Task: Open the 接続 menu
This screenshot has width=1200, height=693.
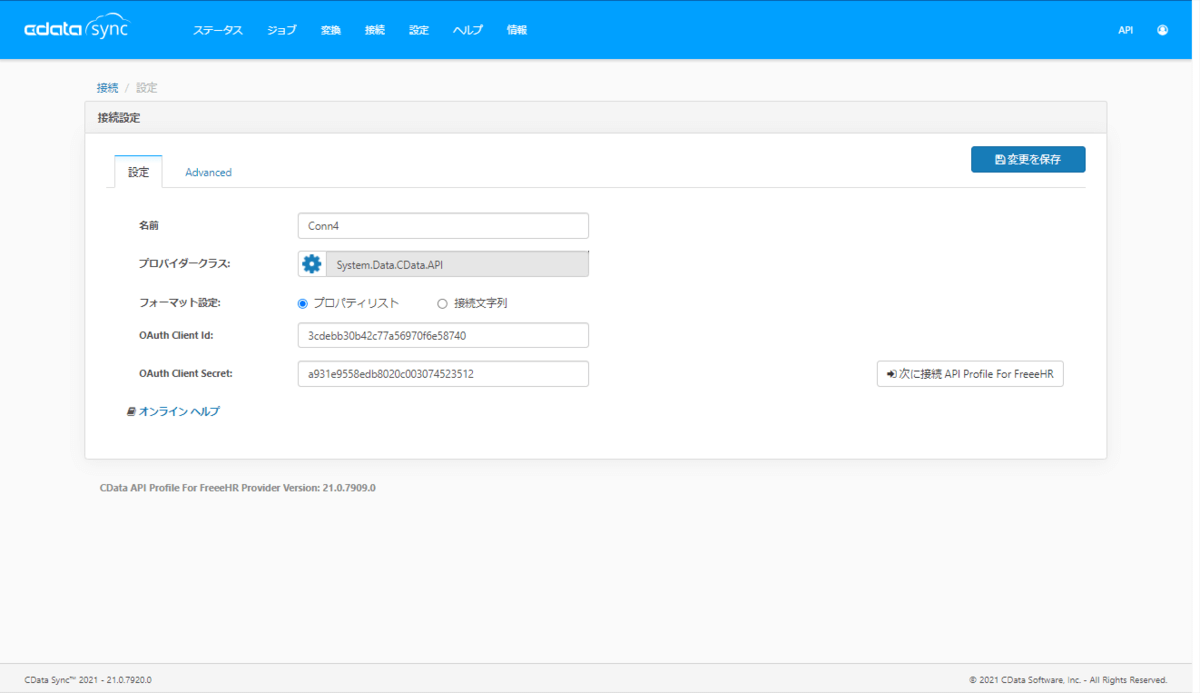Action: coord(375,30)
